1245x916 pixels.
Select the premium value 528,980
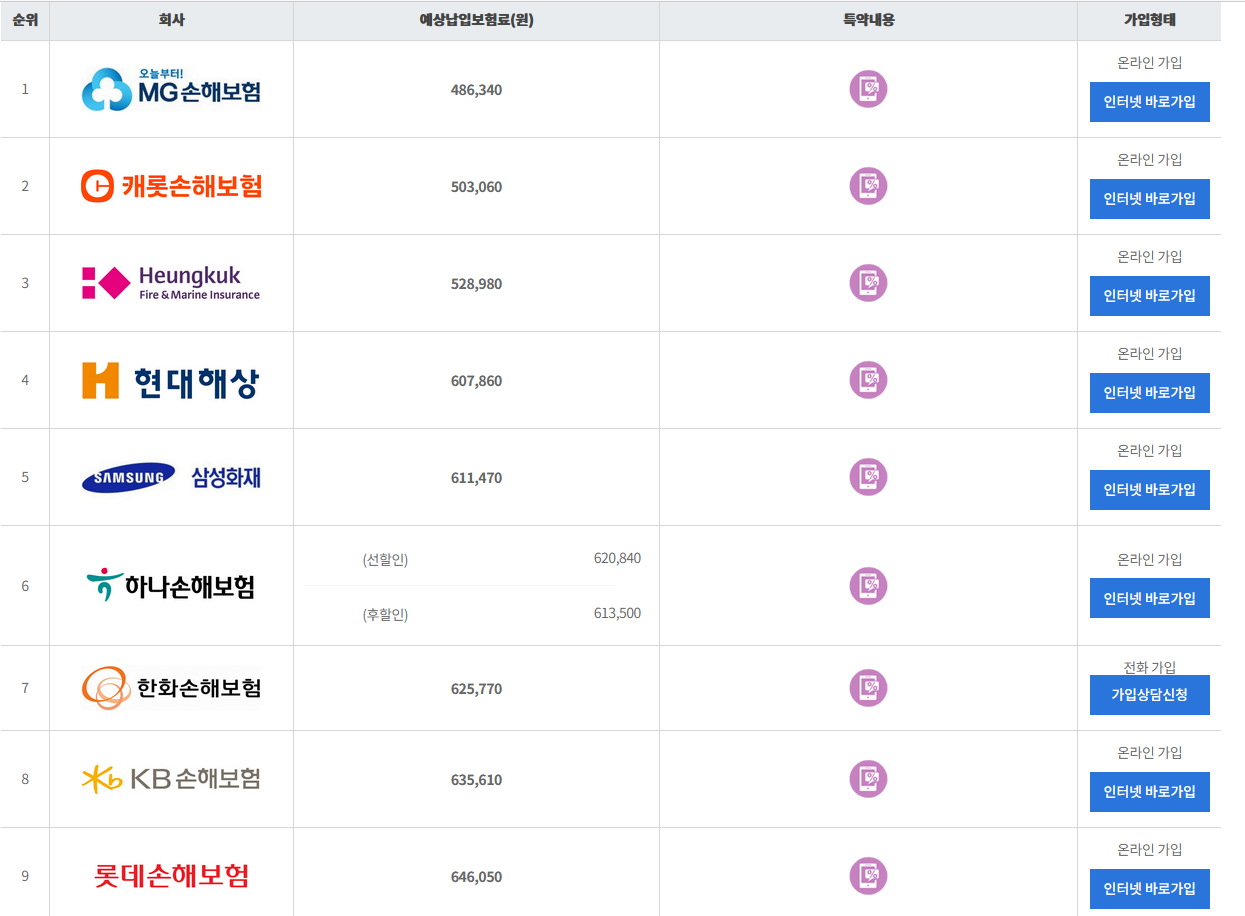476,284
